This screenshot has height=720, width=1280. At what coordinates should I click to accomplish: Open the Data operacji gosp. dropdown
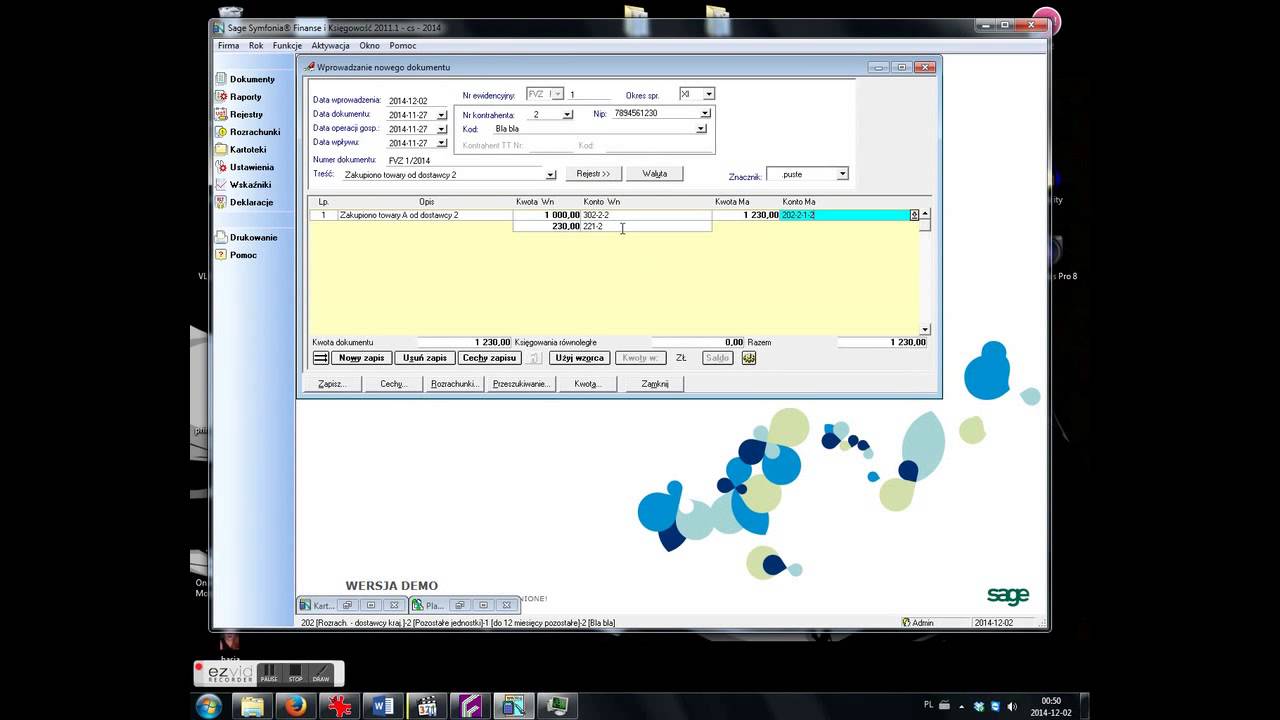442,129
